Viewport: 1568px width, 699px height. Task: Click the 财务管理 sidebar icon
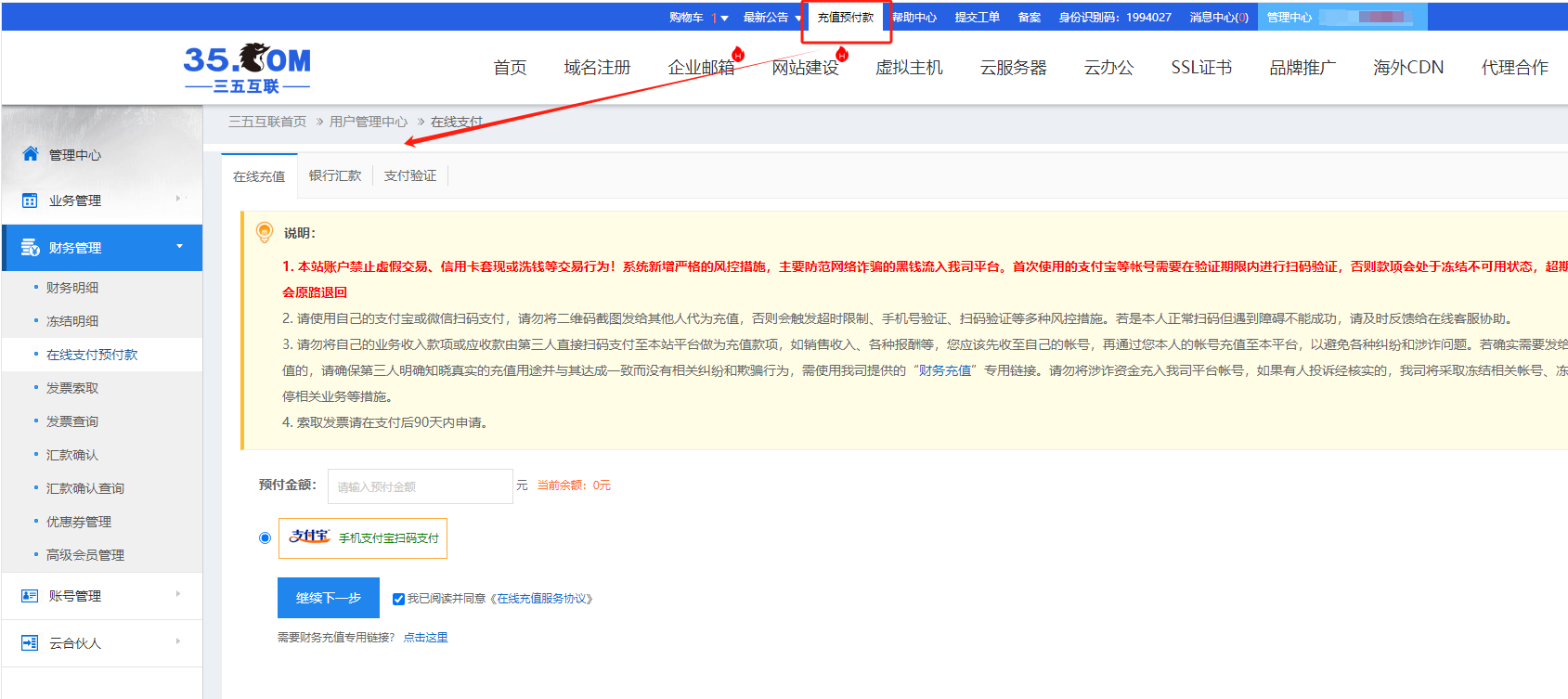30,248
